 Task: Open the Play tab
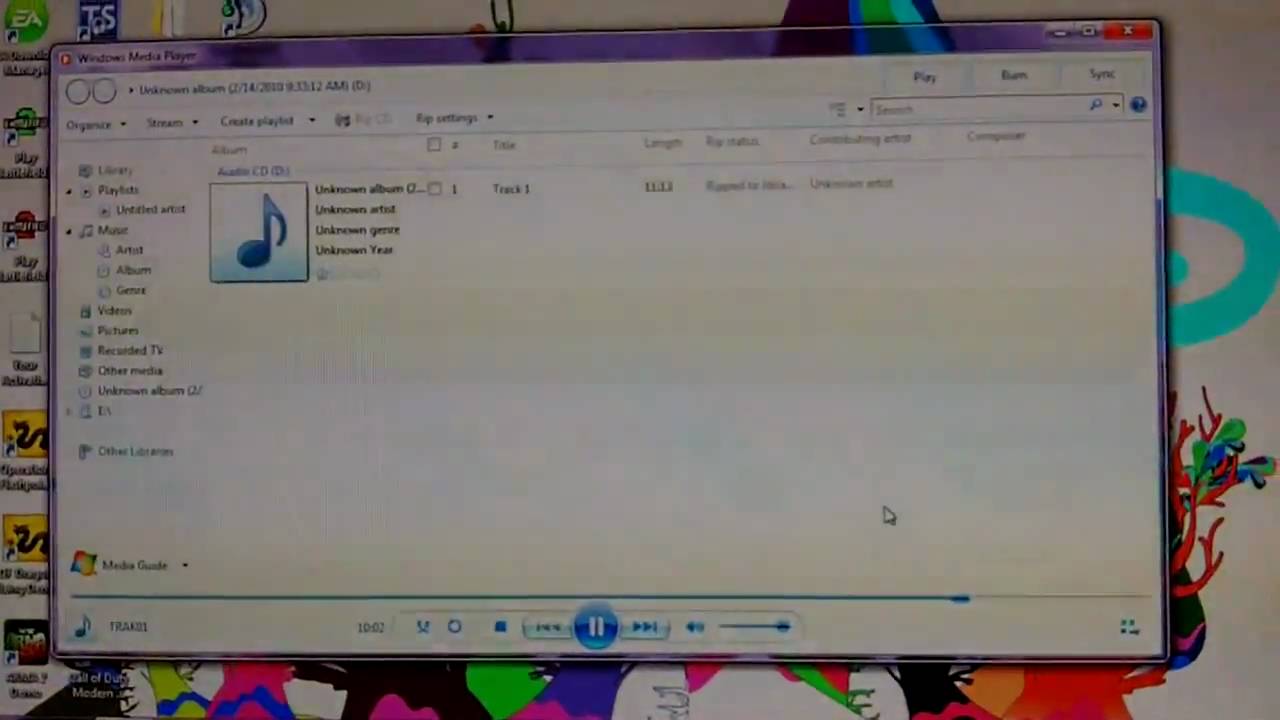[925, 77]
